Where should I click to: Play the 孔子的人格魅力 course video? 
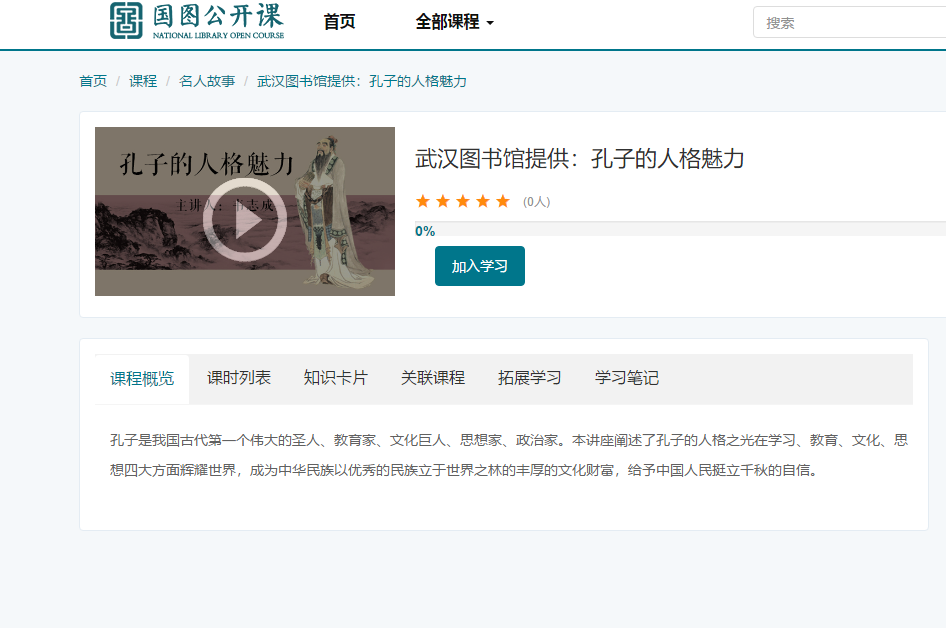click(244, 221)
